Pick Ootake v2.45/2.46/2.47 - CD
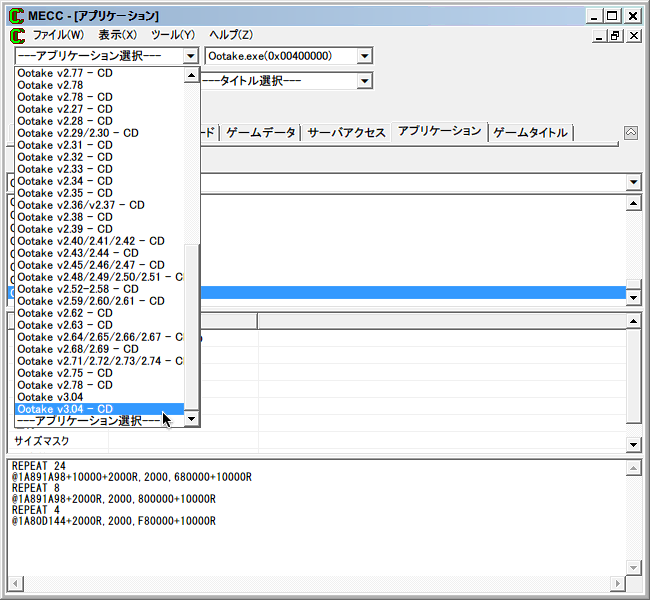 click(99, 265)
